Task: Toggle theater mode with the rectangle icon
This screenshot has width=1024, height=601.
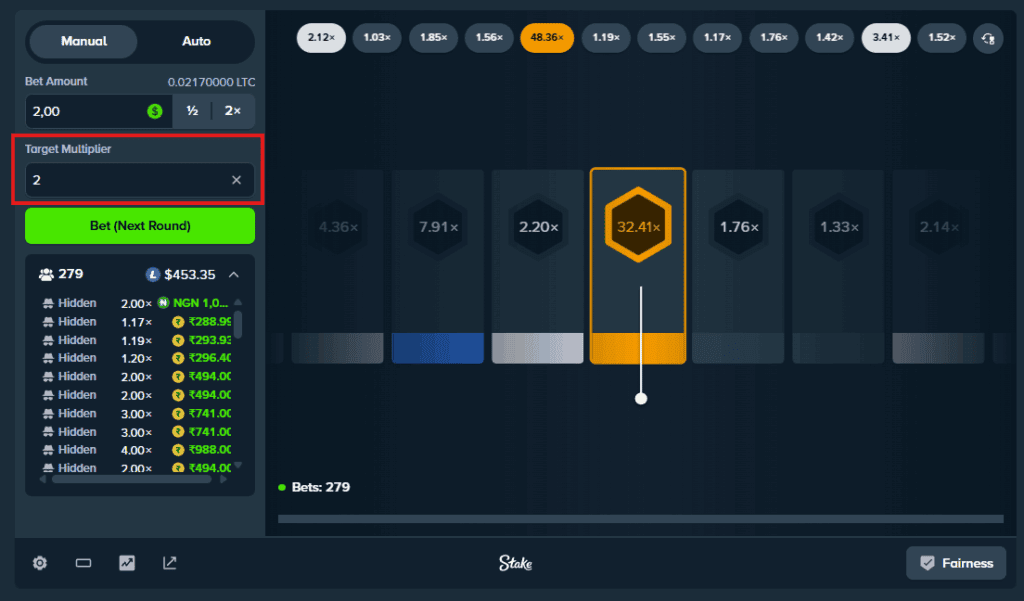Action: pos(83,563)
